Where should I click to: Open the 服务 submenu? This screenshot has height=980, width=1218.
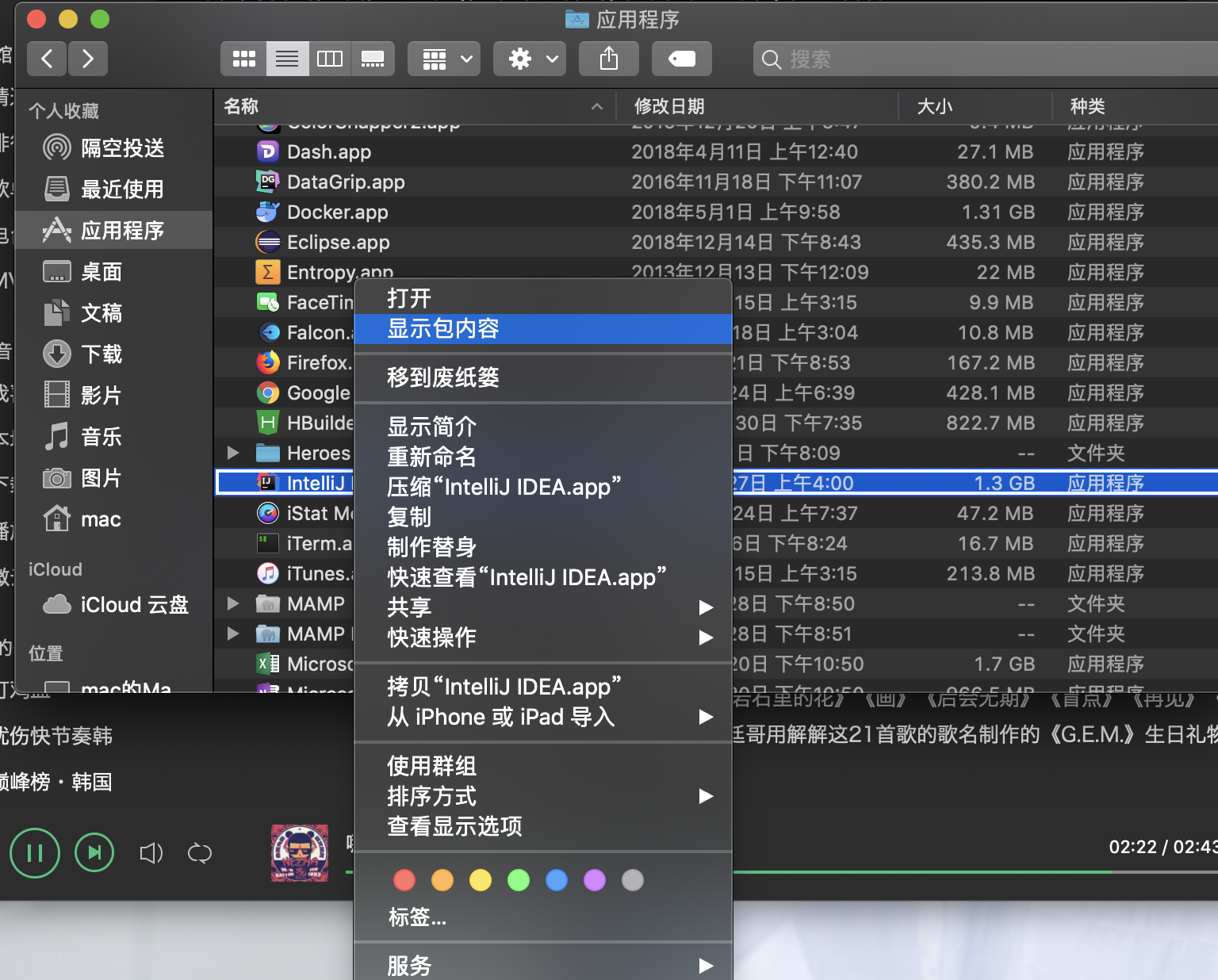click(543, 965)
